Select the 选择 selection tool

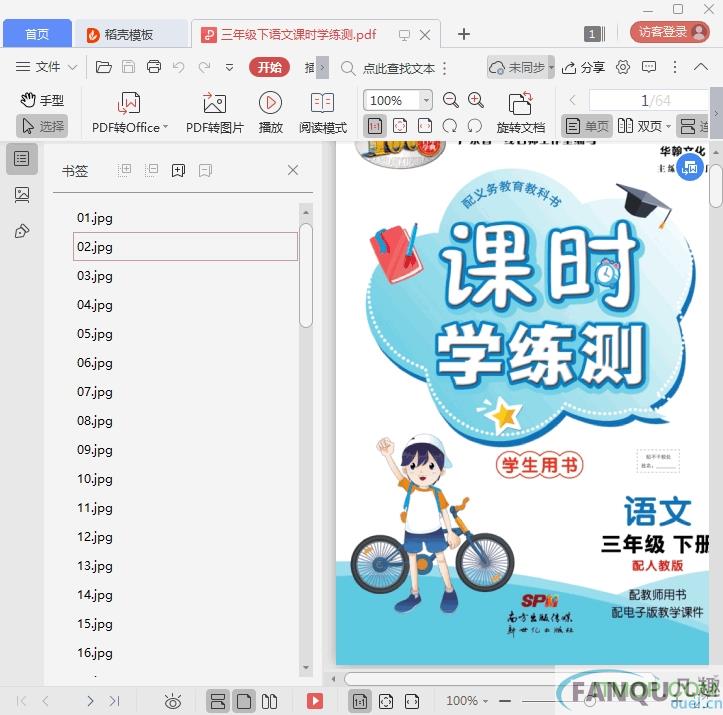pos(42,126)
